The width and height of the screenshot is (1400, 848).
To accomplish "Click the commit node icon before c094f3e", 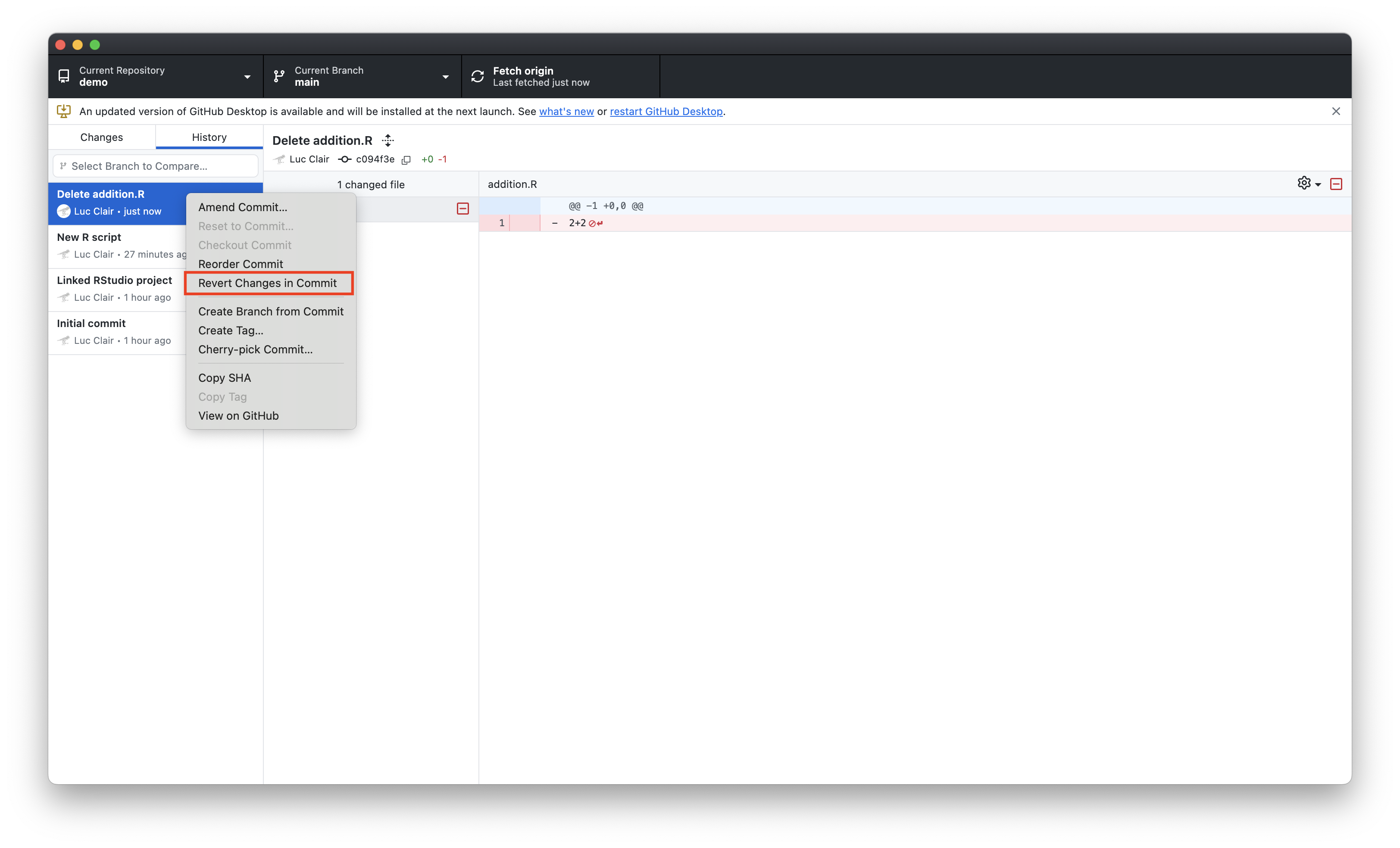I will point(344,159).
